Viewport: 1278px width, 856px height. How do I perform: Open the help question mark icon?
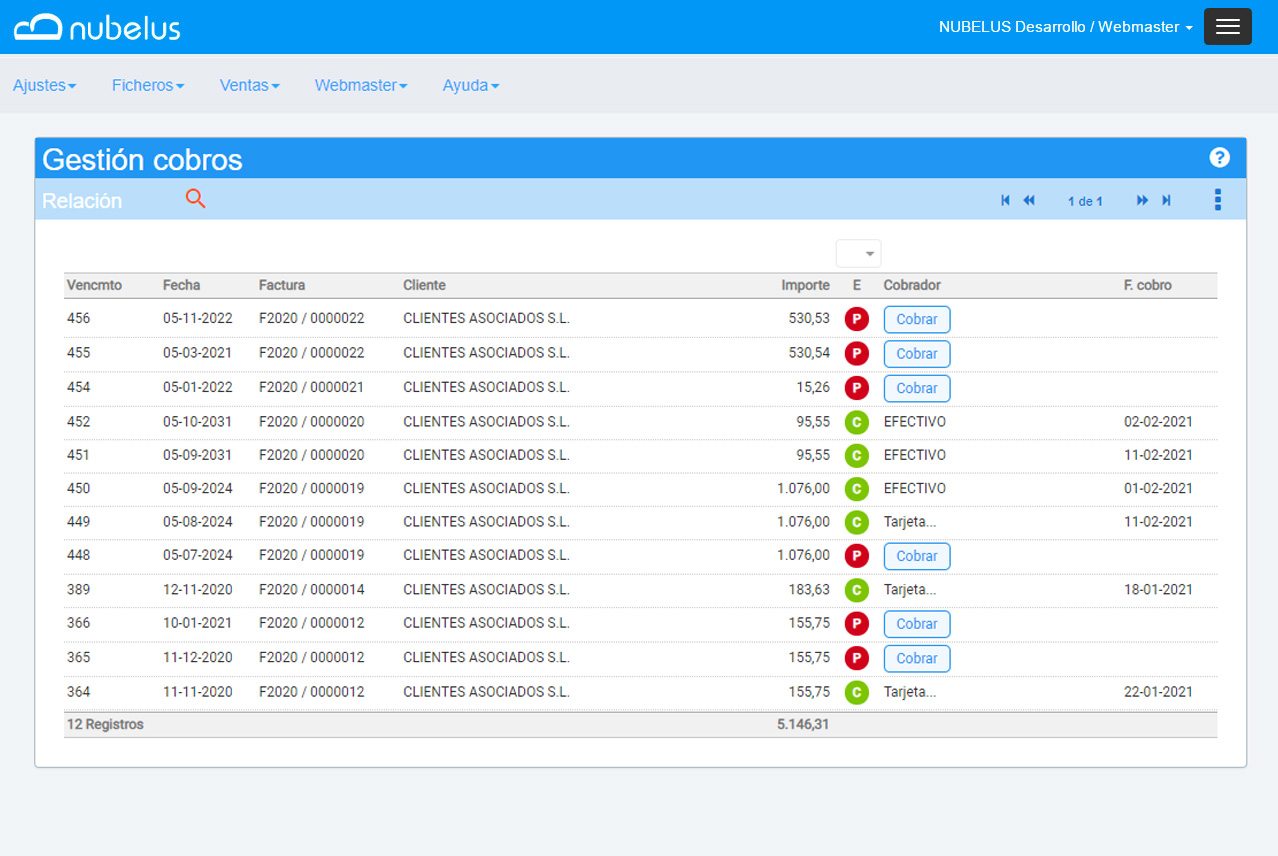click(x=1219, y=158)
